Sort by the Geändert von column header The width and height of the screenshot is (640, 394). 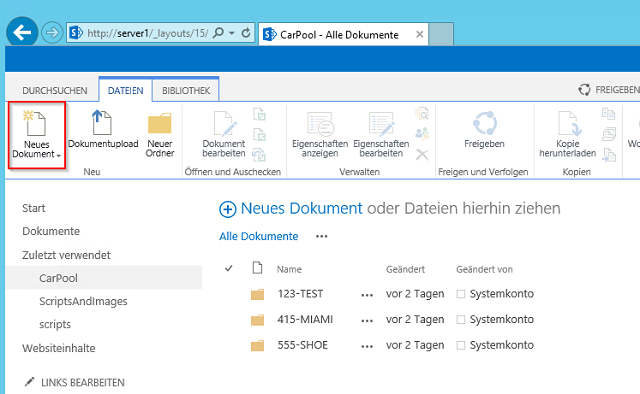pos(484,269)
